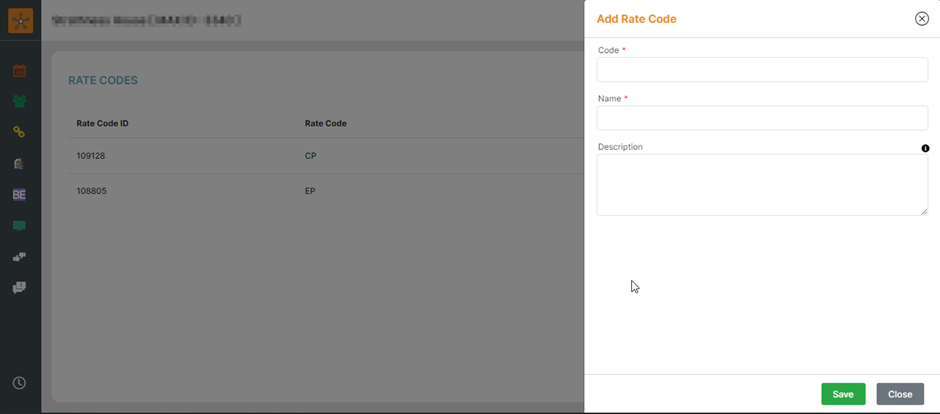Click the Rate Code column header
The image size is (940, 414).
tap(326, 123)
